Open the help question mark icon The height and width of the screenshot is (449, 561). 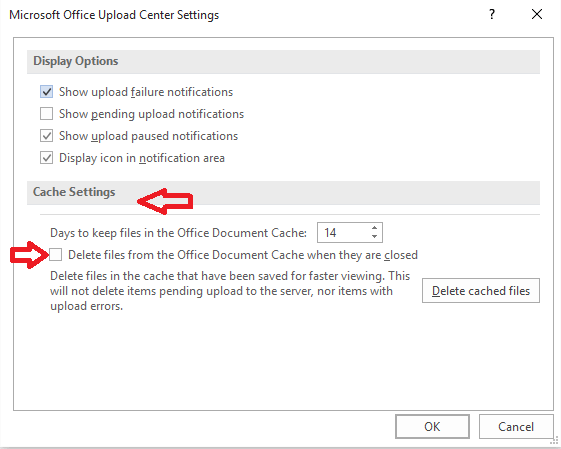492,14
